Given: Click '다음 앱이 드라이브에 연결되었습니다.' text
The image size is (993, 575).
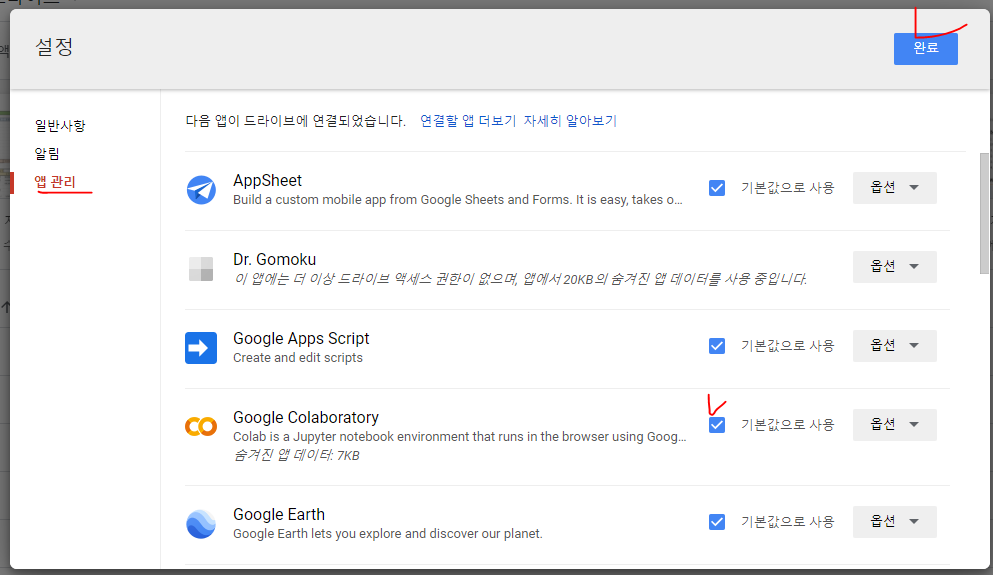Looking at the screenshot, I should [x=296, y=121].
